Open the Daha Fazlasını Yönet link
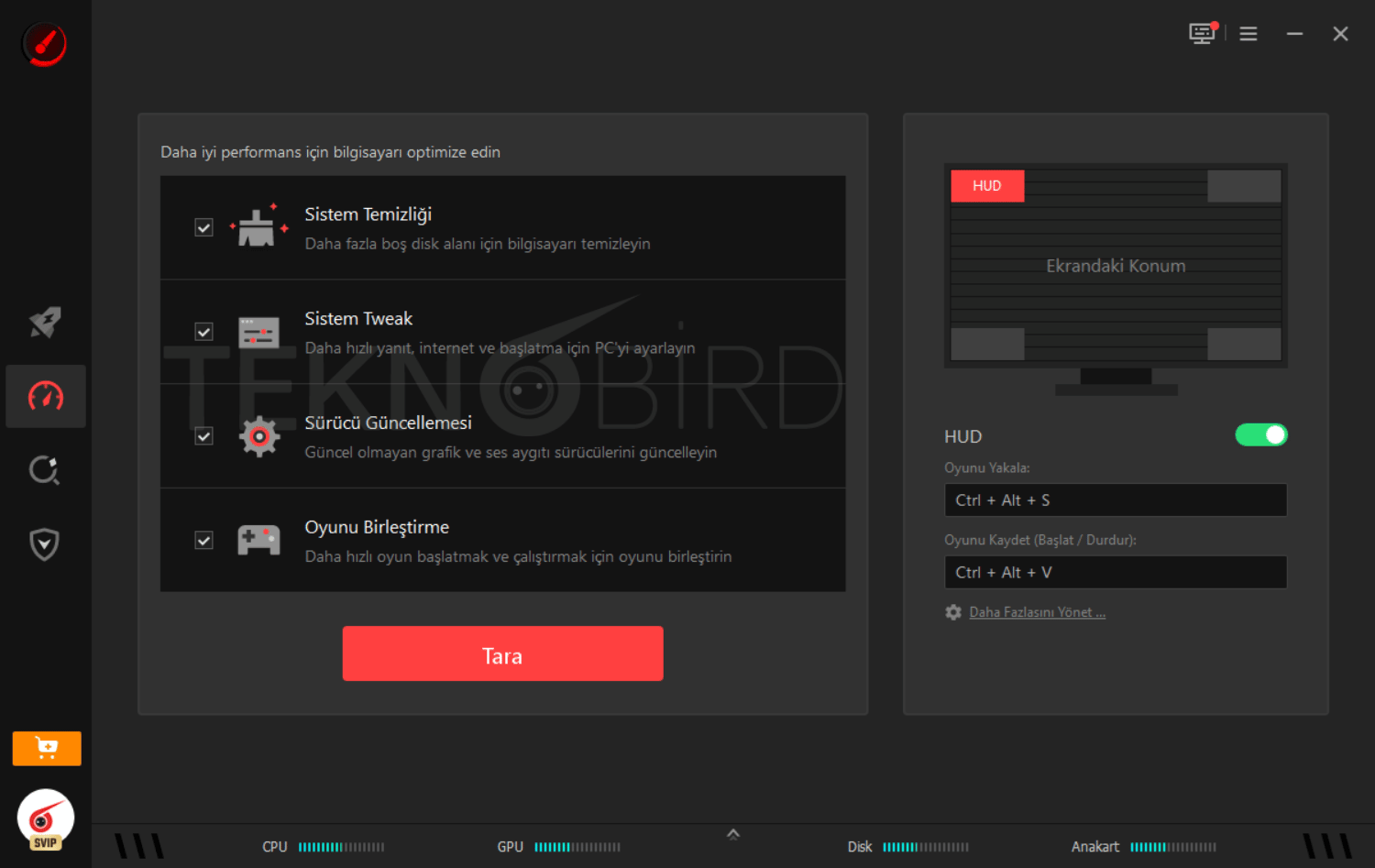Screen dimensions: 1375x868 click(1037, 612)
